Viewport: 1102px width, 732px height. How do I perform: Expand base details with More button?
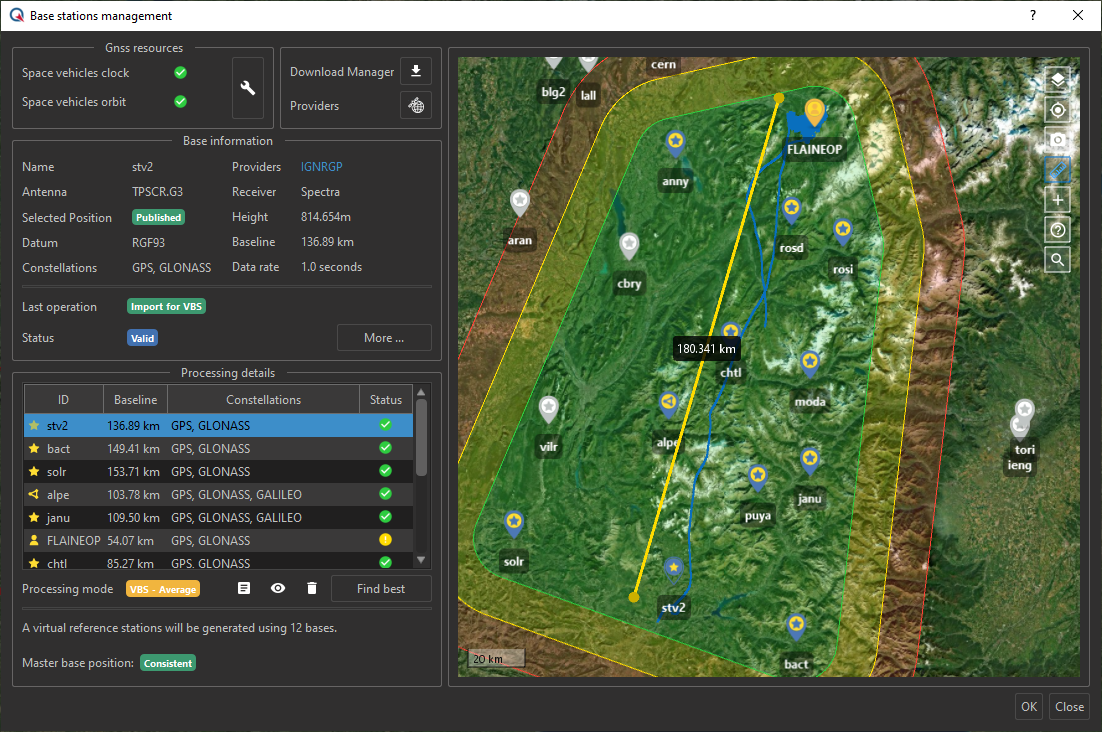click(x=384, y=338)
